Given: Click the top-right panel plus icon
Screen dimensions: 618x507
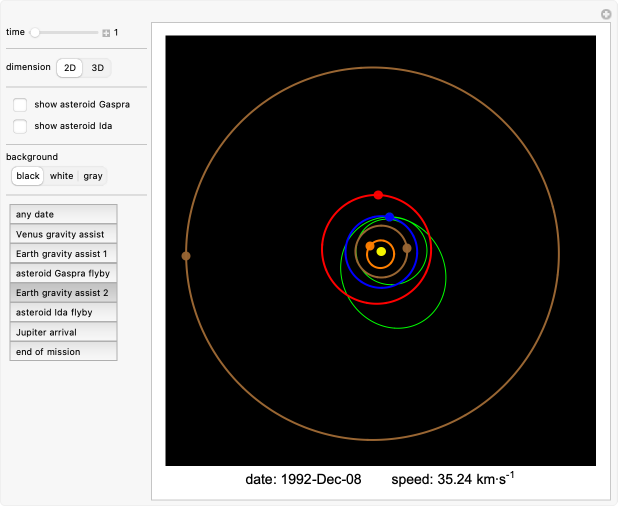Looking at the screenshot, I should pyautogui.click(x=605, y=14).
